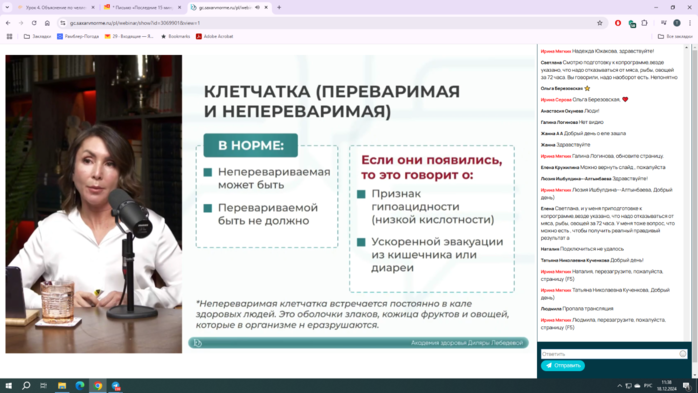Click the star emoji from Ольга Березовская

pyautogui.click(x=587, y=89)
